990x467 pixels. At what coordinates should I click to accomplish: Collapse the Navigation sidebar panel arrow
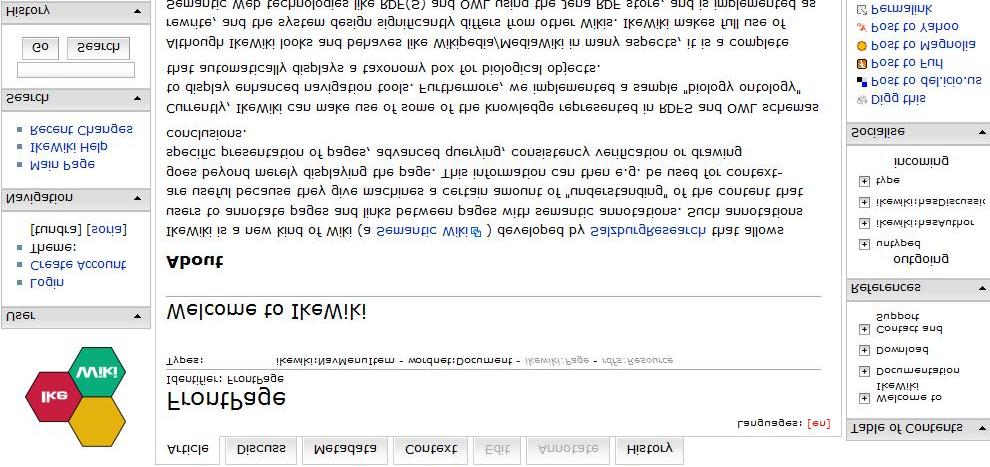click(138, 198)
